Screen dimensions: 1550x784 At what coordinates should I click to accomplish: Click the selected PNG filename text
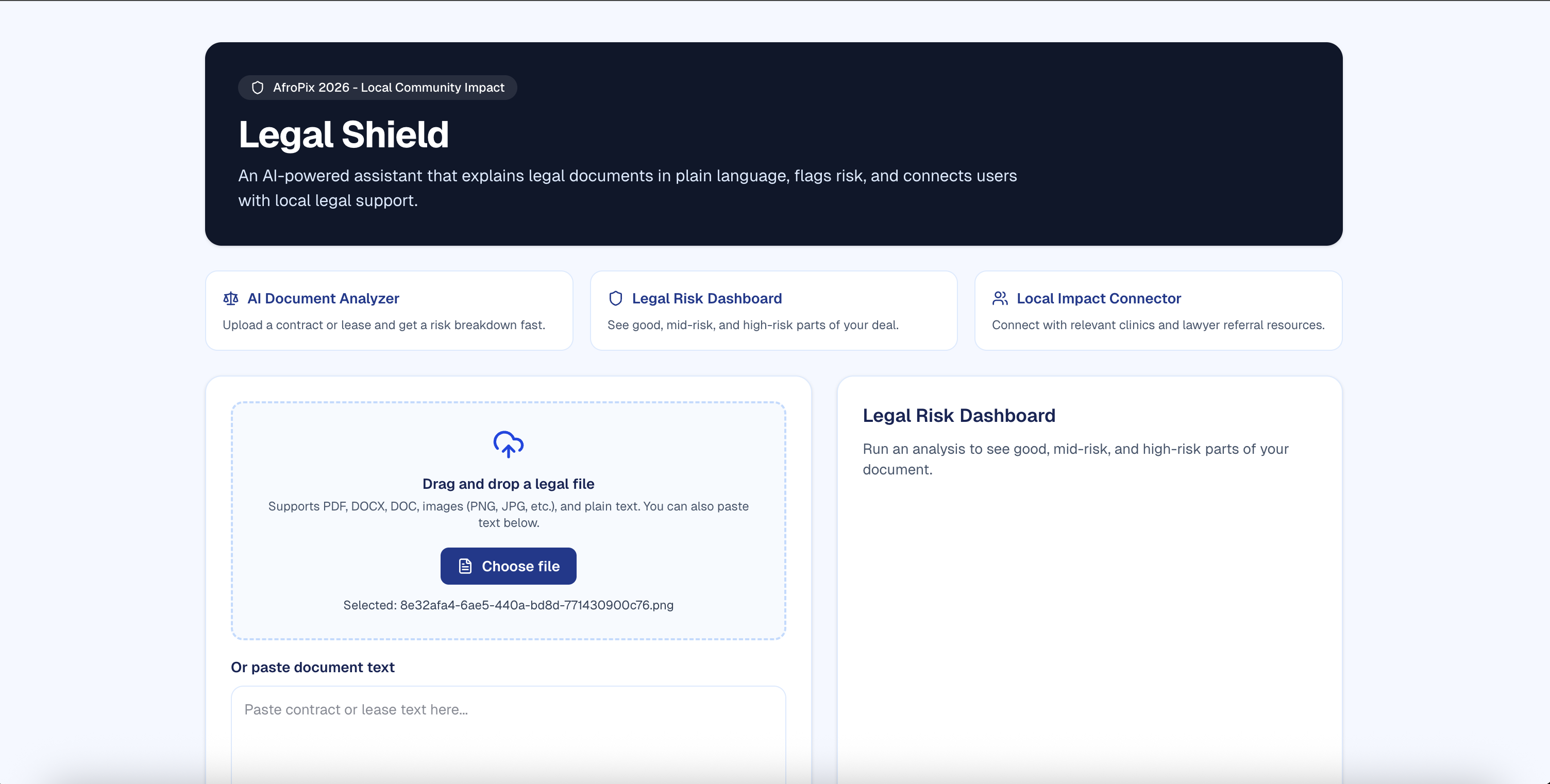point(509,605)
